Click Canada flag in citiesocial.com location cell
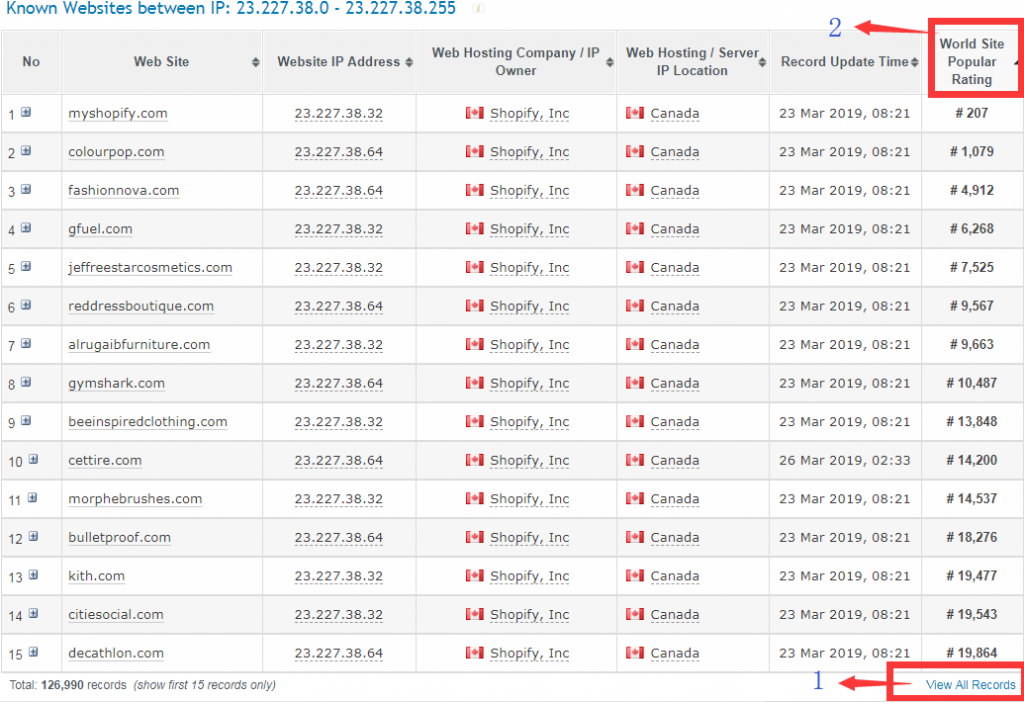 click(x=635, y=613)
